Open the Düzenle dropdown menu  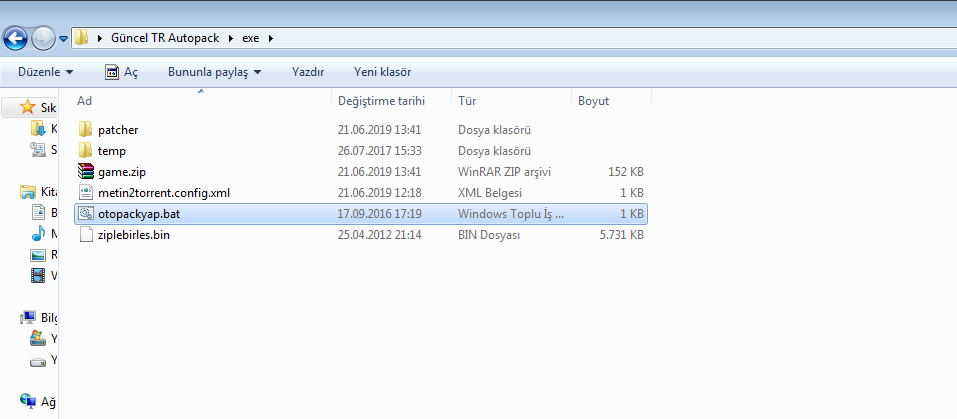pos(46,72)
